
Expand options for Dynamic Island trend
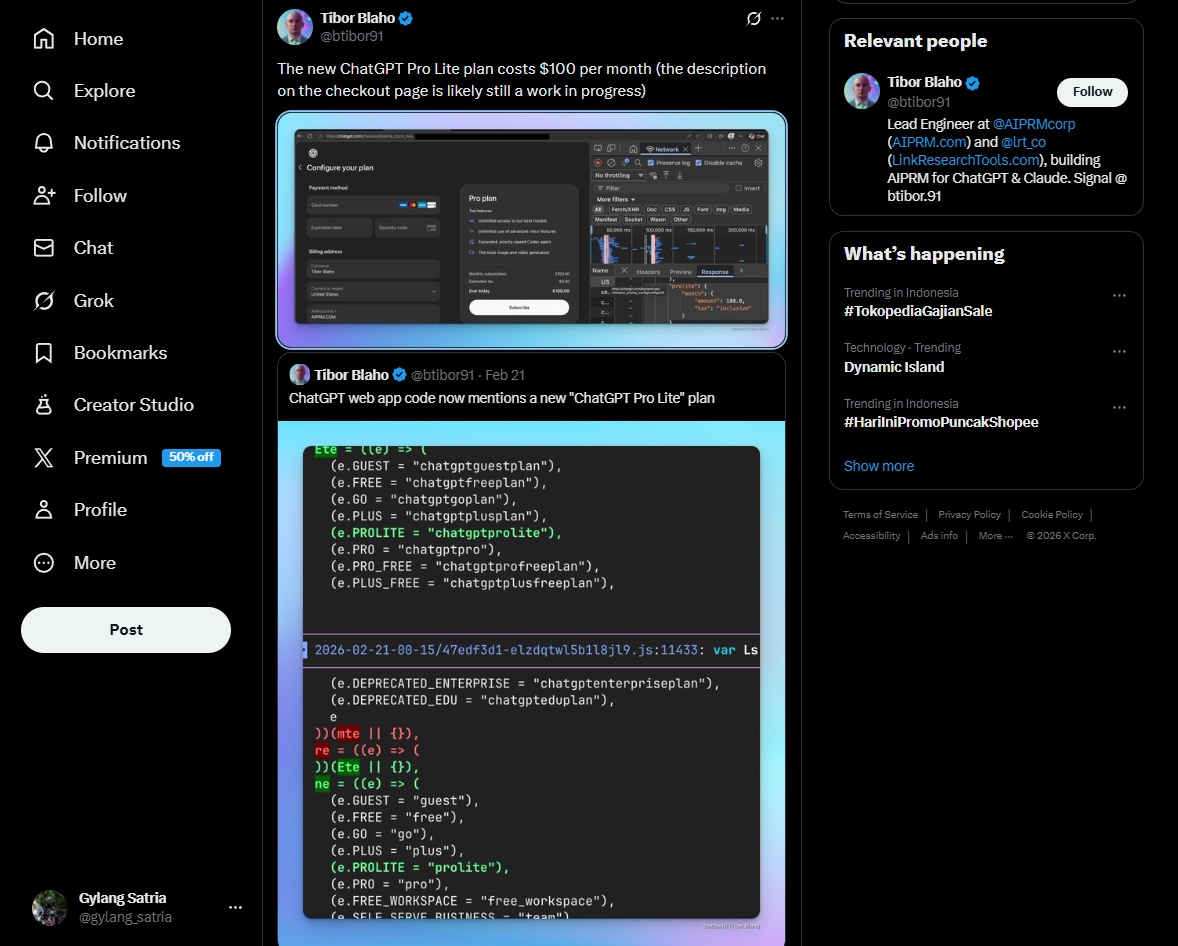tap(1119, 351)
